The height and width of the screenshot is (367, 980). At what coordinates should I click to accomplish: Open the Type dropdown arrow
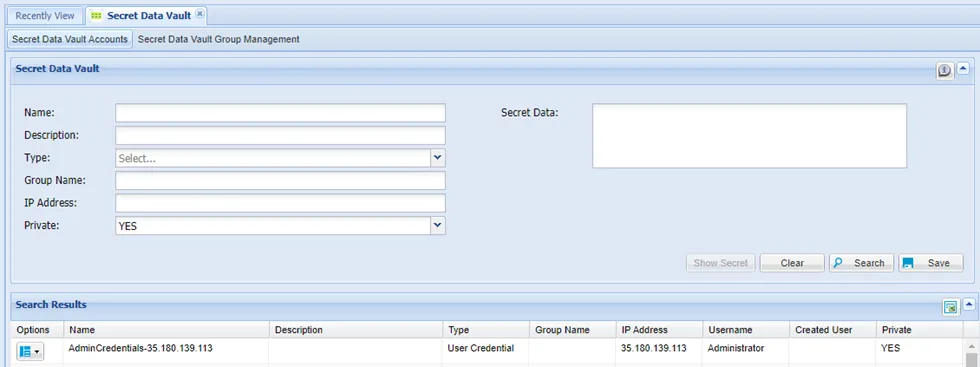(x=438, y=158)
